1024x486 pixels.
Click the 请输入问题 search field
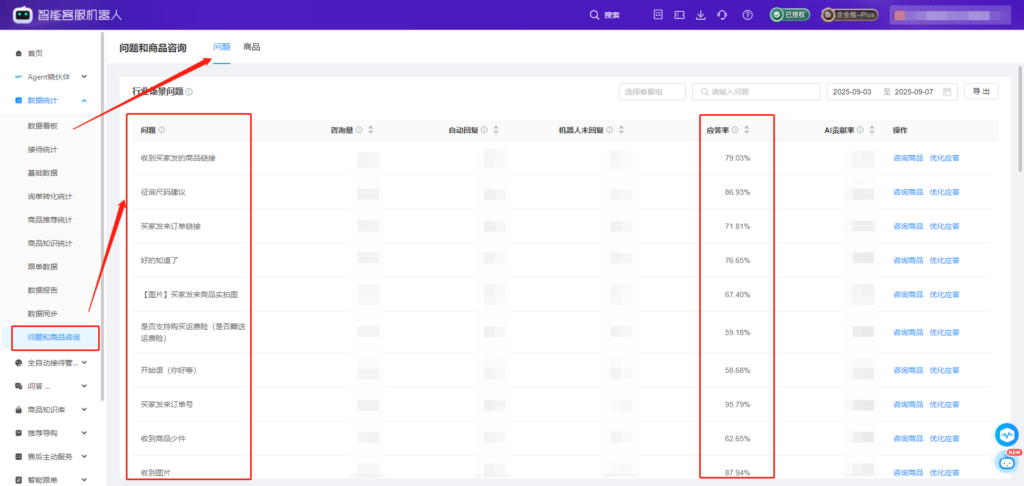point(758,92)
